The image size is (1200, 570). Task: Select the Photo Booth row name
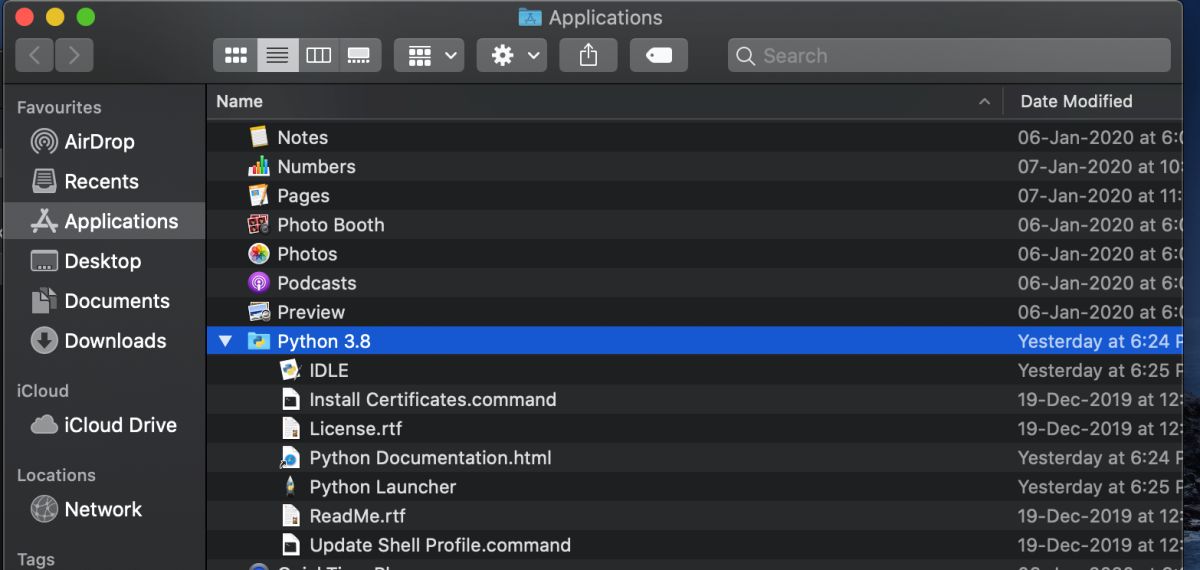coord(331,225)
